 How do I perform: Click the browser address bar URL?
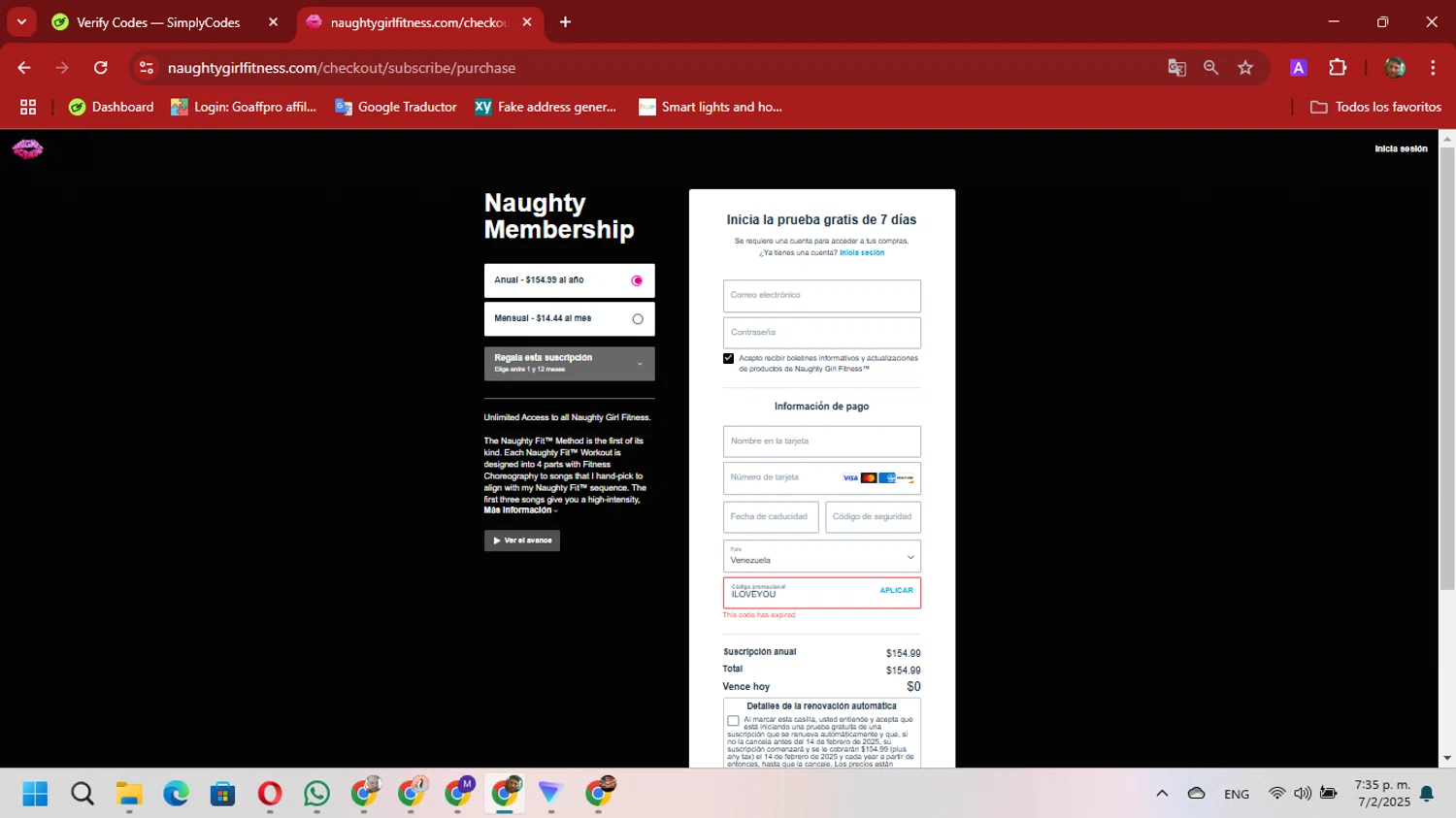[342, 68]
